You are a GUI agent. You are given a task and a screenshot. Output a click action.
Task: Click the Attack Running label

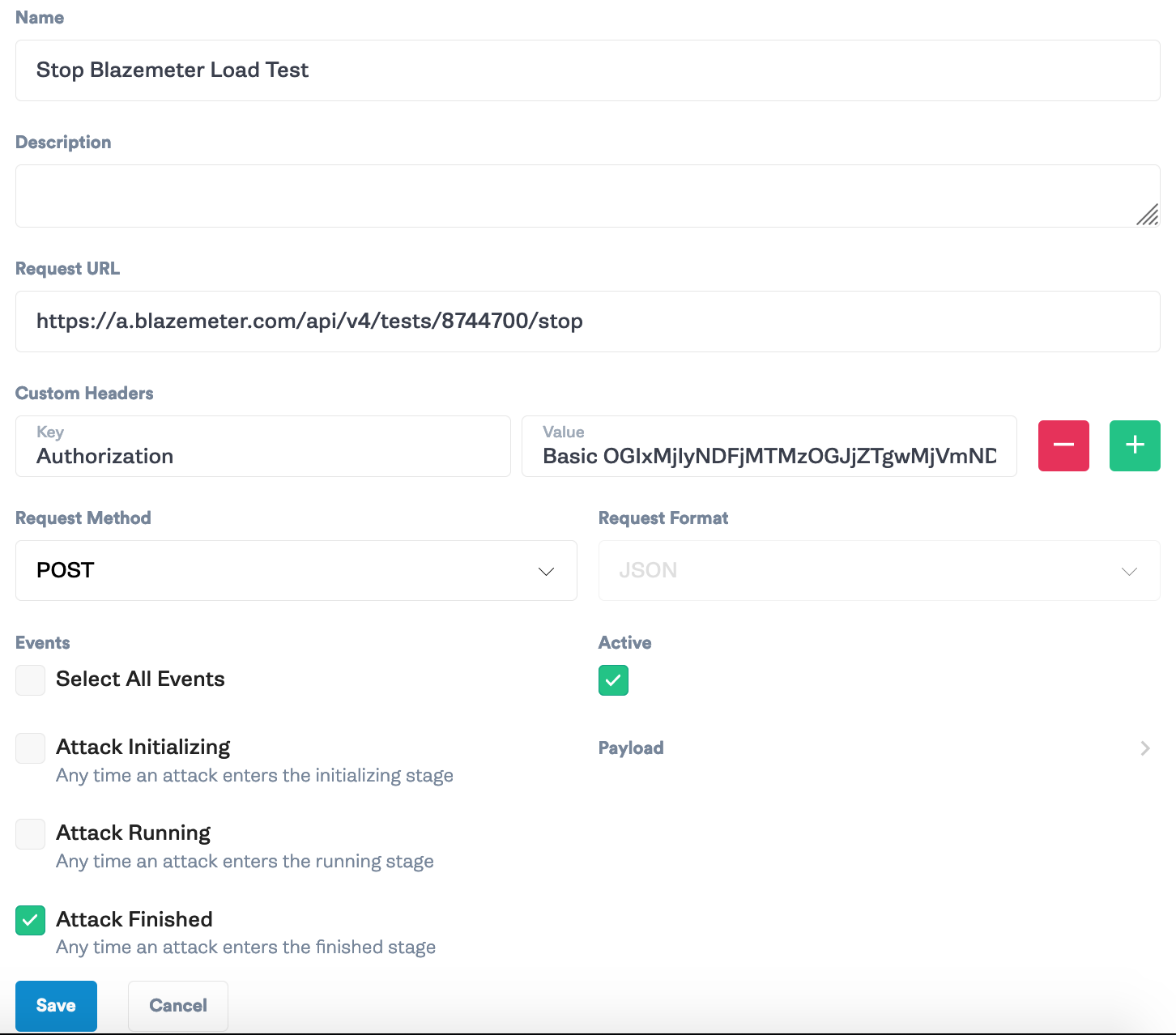click(134, 833)
